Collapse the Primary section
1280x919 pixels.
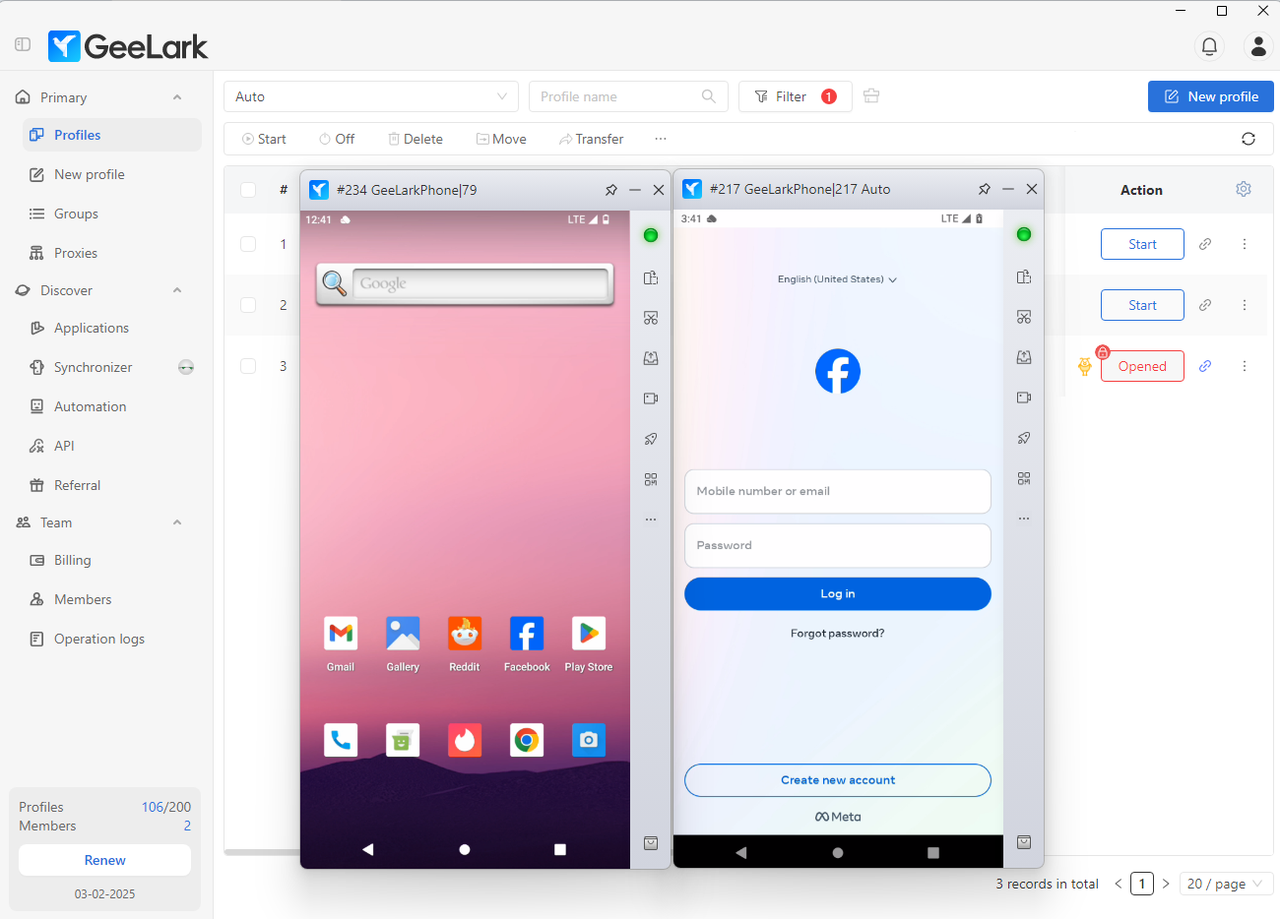177,97
